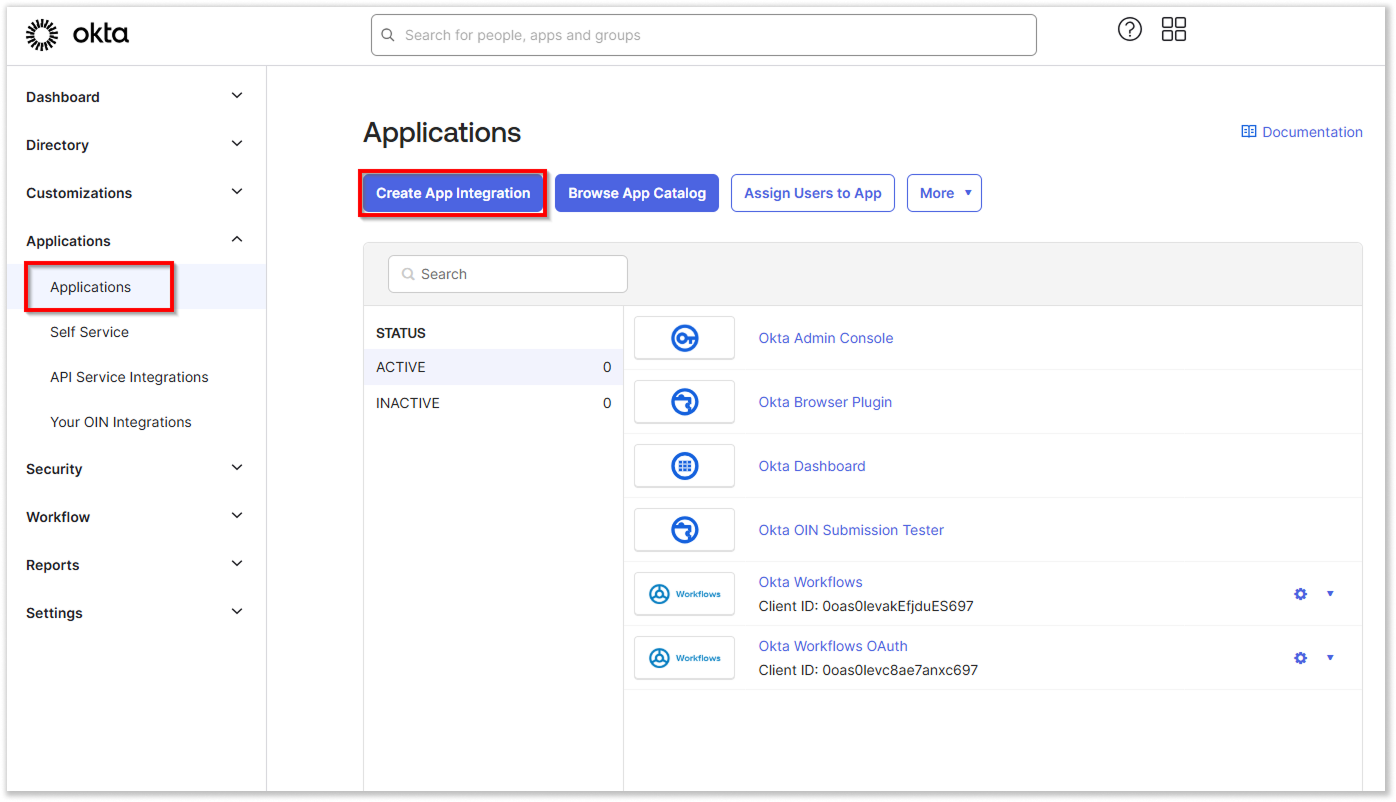1396x802 pixels.
Task: Click the Okta logo
Action: (77, 35)
